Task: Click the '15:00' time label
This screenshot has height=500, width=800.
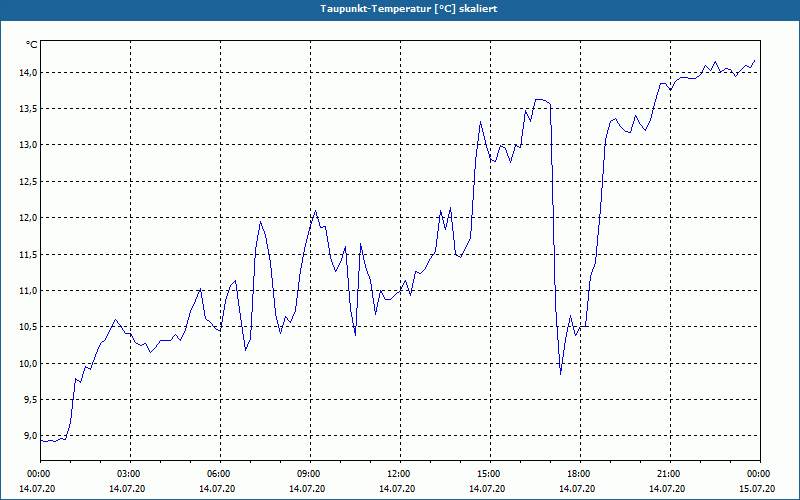Action: [490, 474]
